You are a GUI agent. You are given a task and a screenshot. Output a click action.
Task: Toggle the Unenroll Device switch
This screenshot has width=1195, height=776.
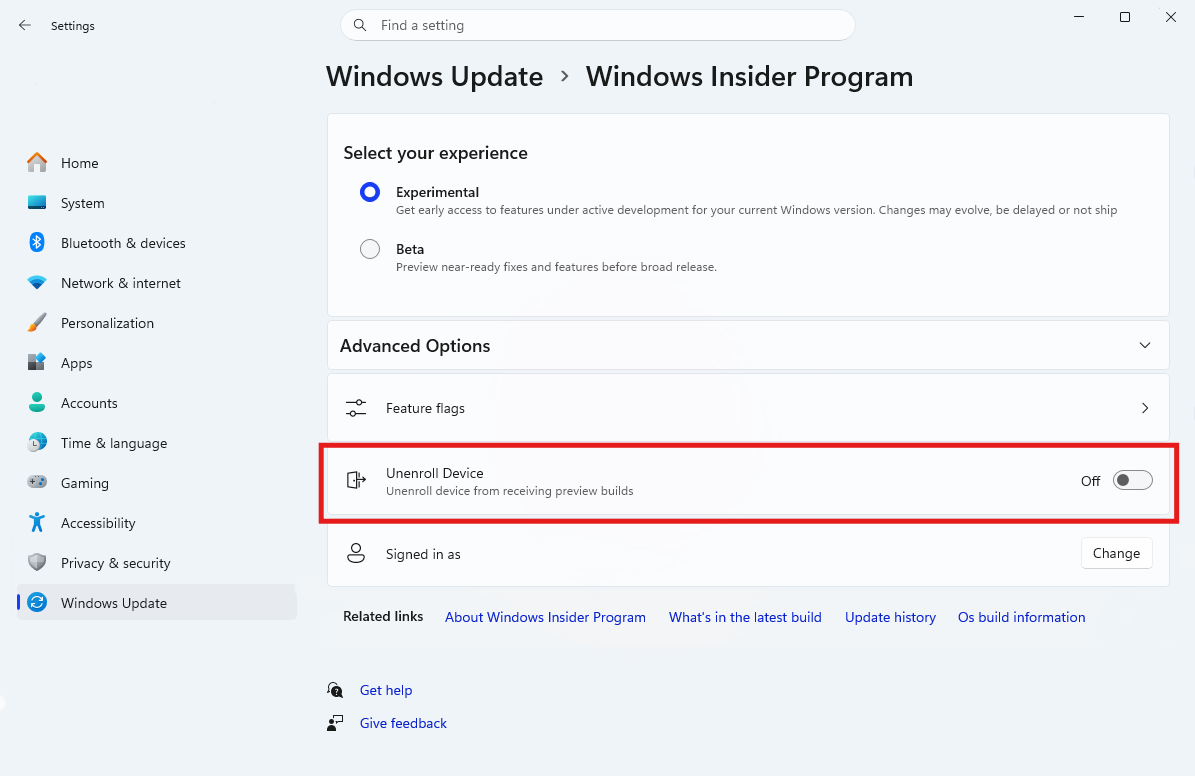[1133, 480]
